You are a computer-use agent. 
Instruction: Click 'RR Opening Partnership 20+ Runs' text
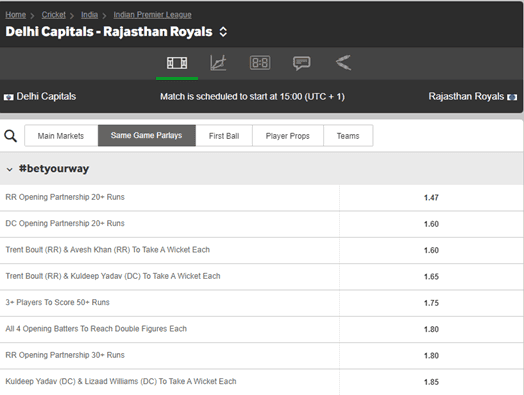65,197
